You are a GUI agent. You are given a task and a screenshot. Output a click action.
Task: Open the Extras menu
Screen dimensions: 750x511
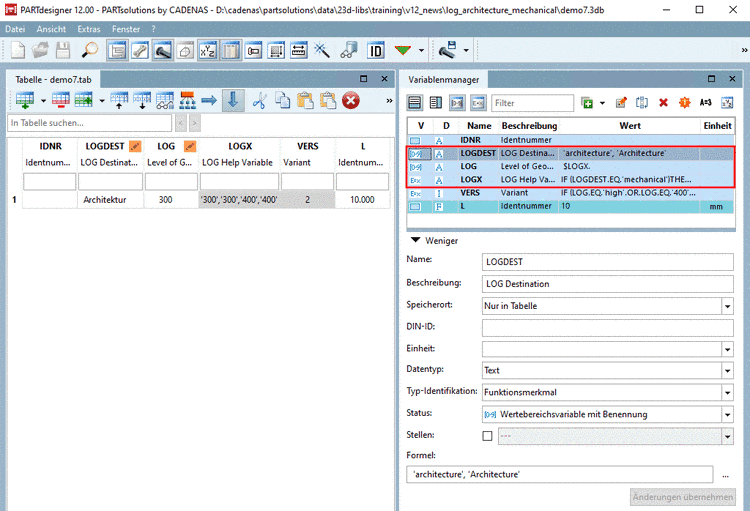point(89,29)
